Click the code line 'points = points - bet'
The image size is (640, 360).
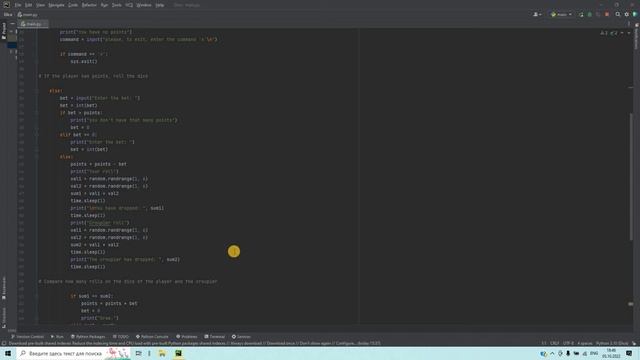coord(98,164)
